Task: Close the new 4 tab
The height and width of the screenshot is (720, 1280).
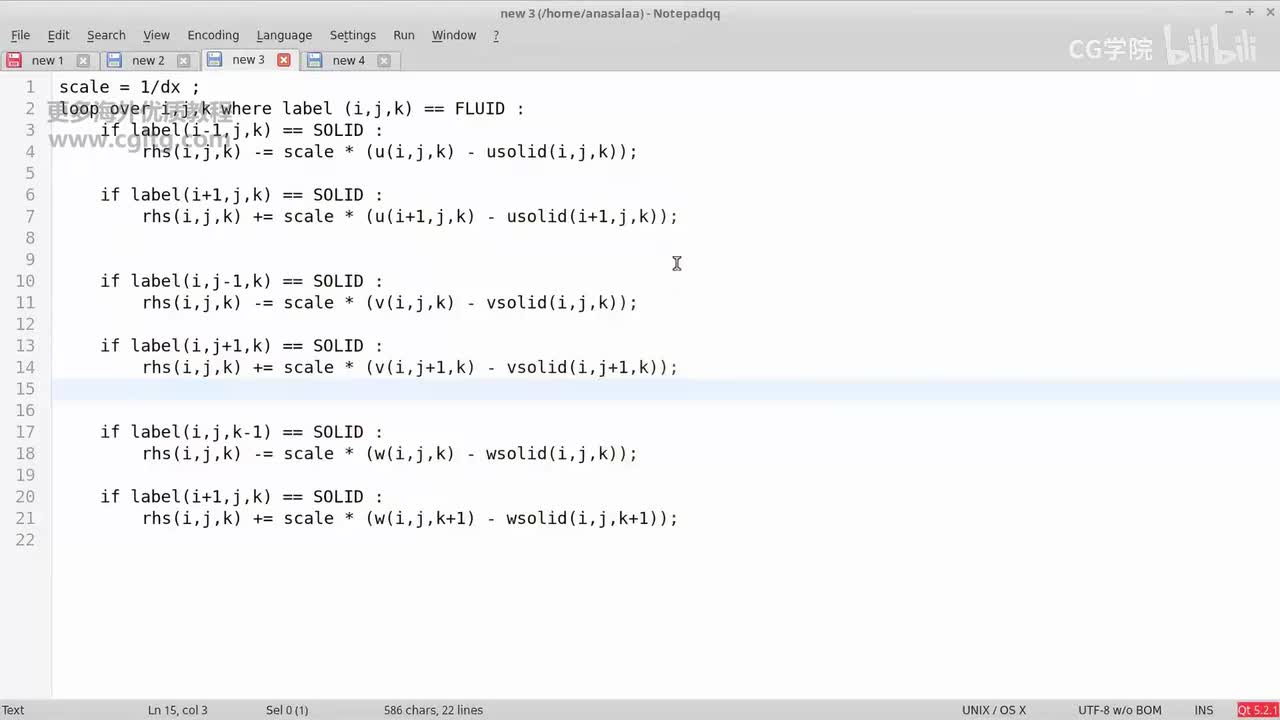Action: [x=384, y=61]
